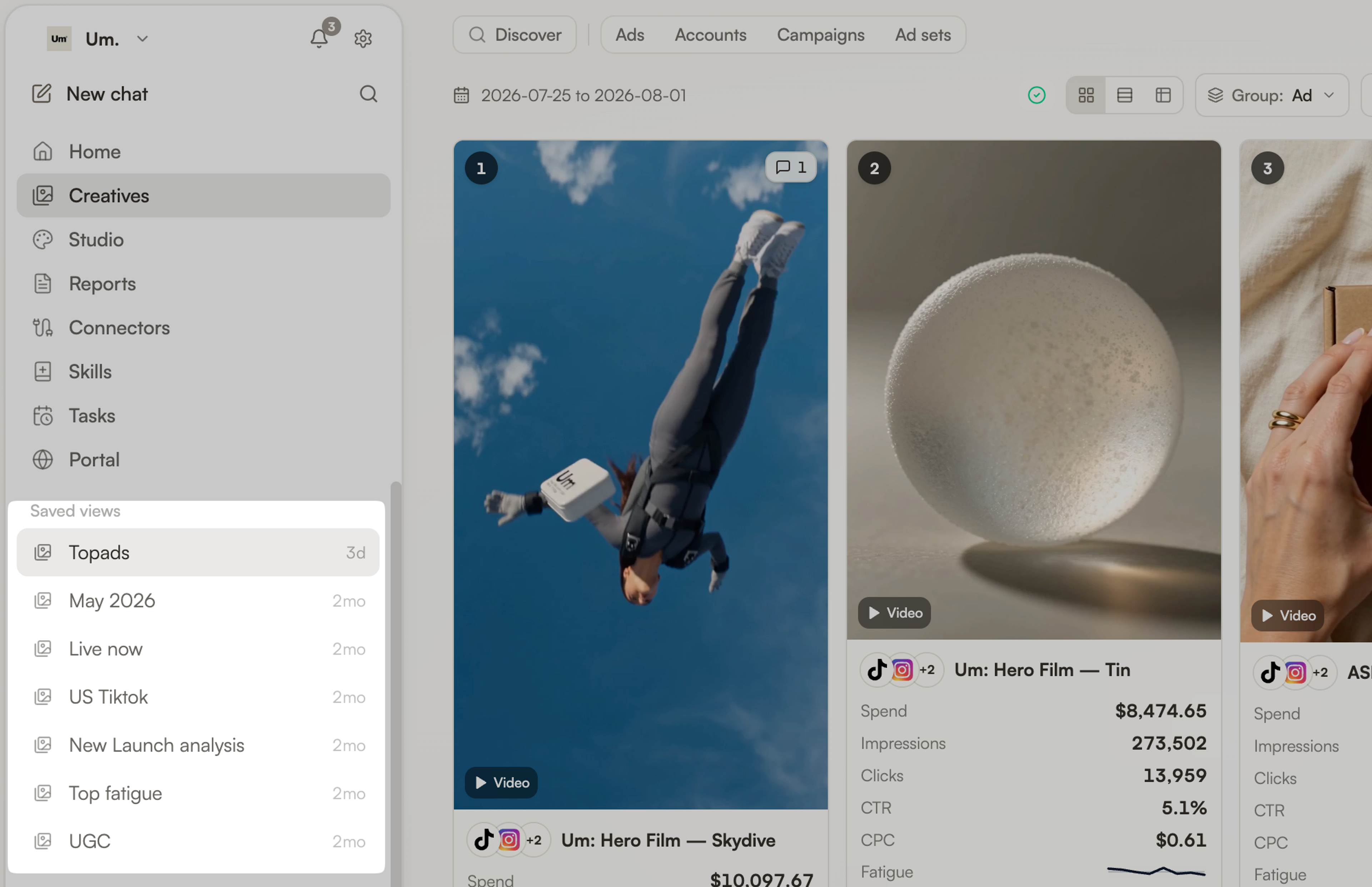Click the calendar date range icon

pyautogui.click(x=461, y=95)
